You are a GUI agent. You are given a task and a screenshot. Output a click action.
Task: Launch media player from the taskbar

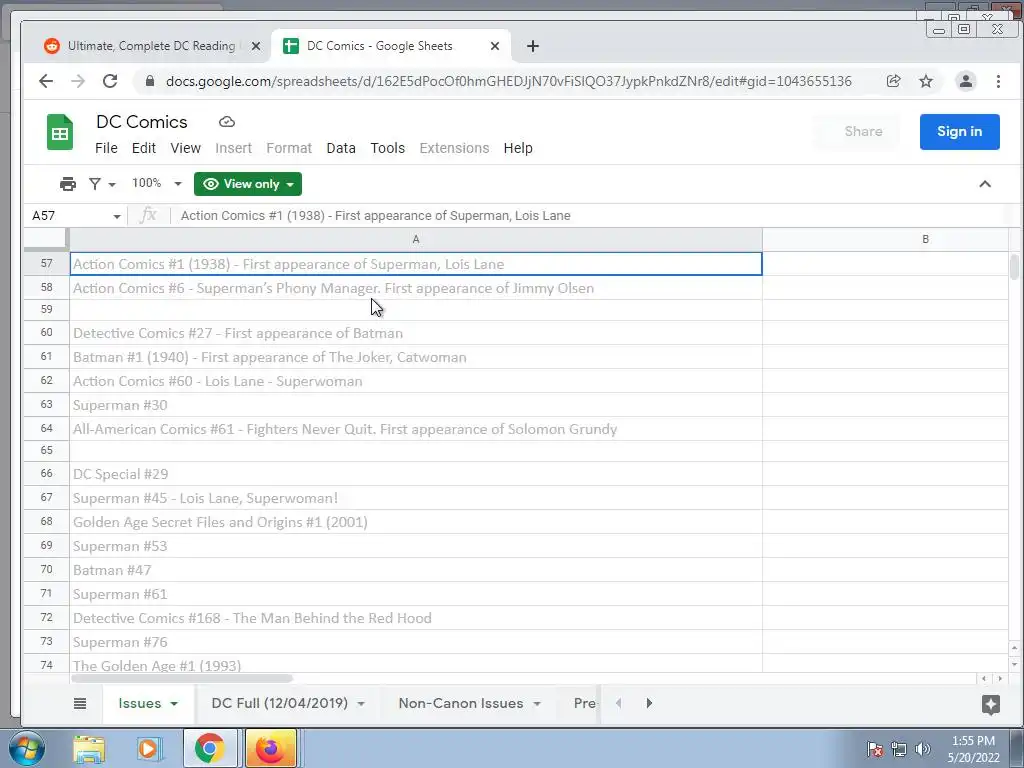(x=149, y=748)
